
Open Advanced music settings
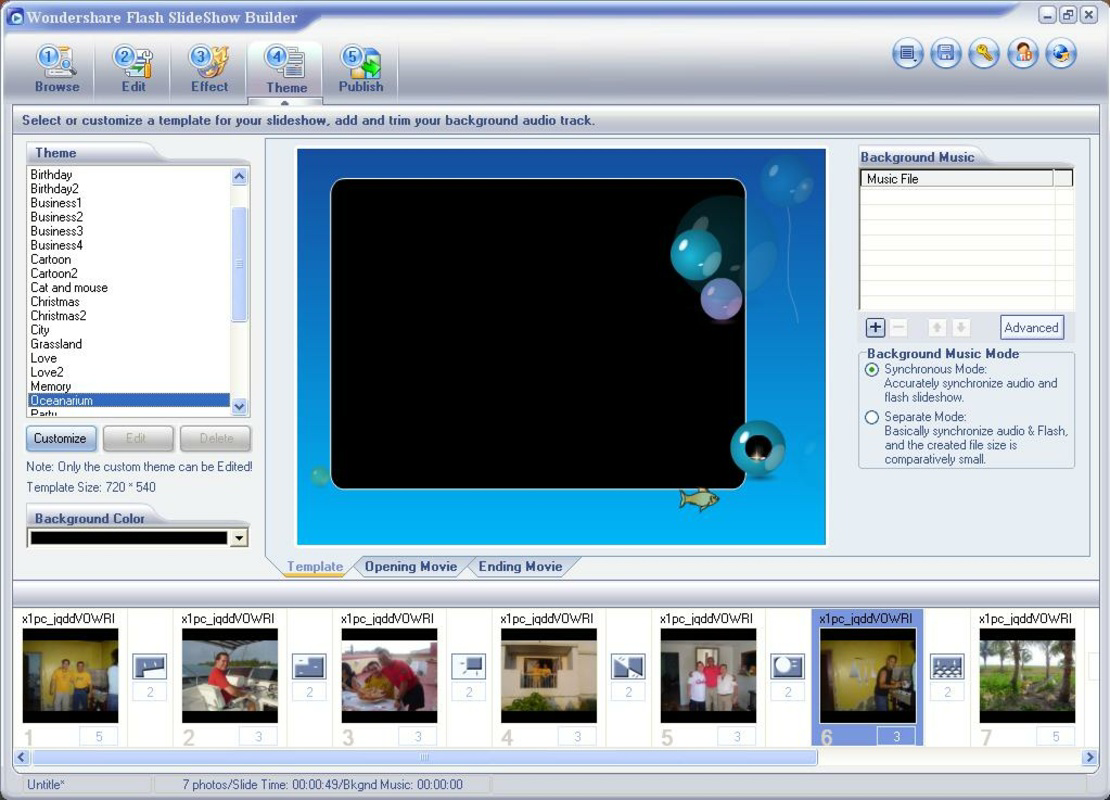(1031, 327)
